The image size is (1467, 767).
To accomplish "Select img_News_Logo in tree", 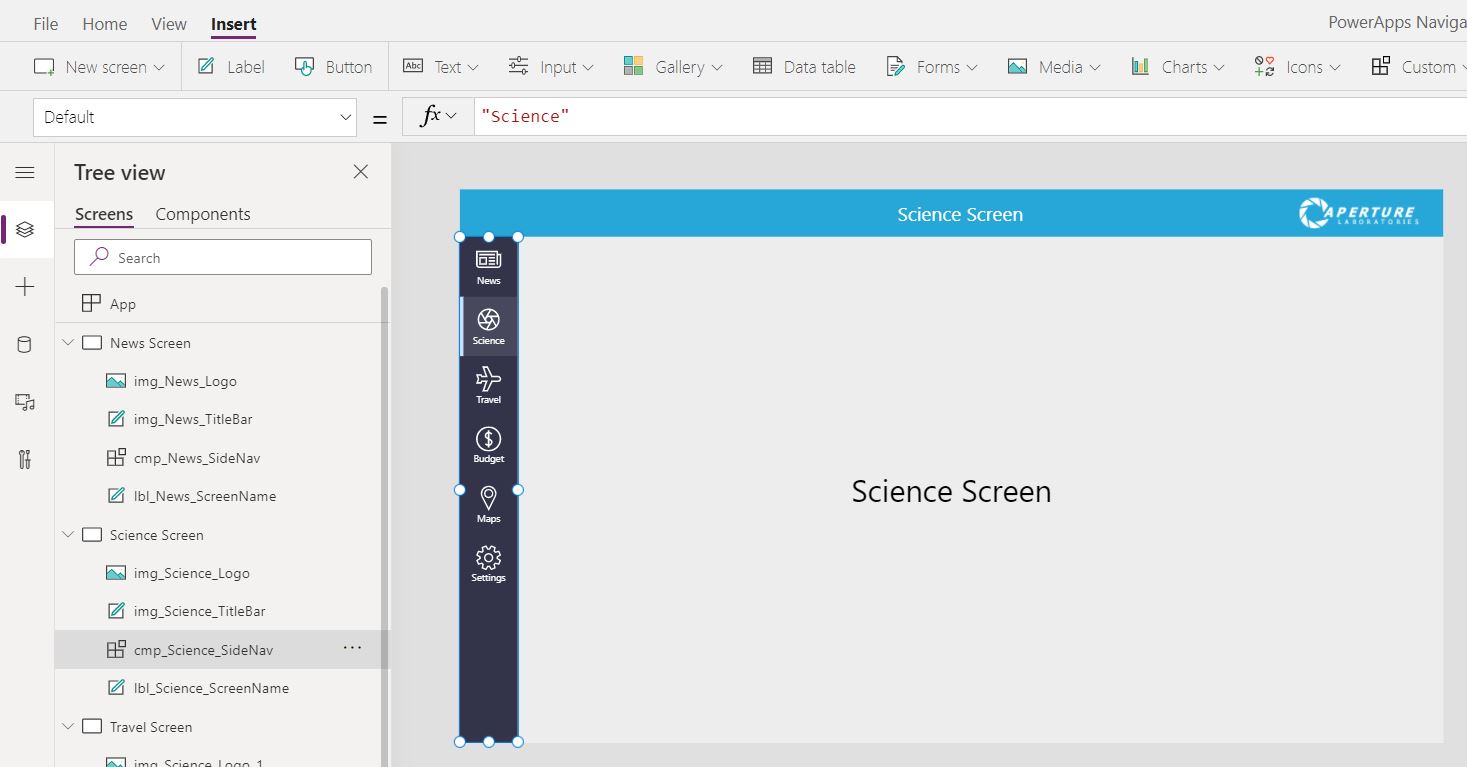I will tap(185, 381).
